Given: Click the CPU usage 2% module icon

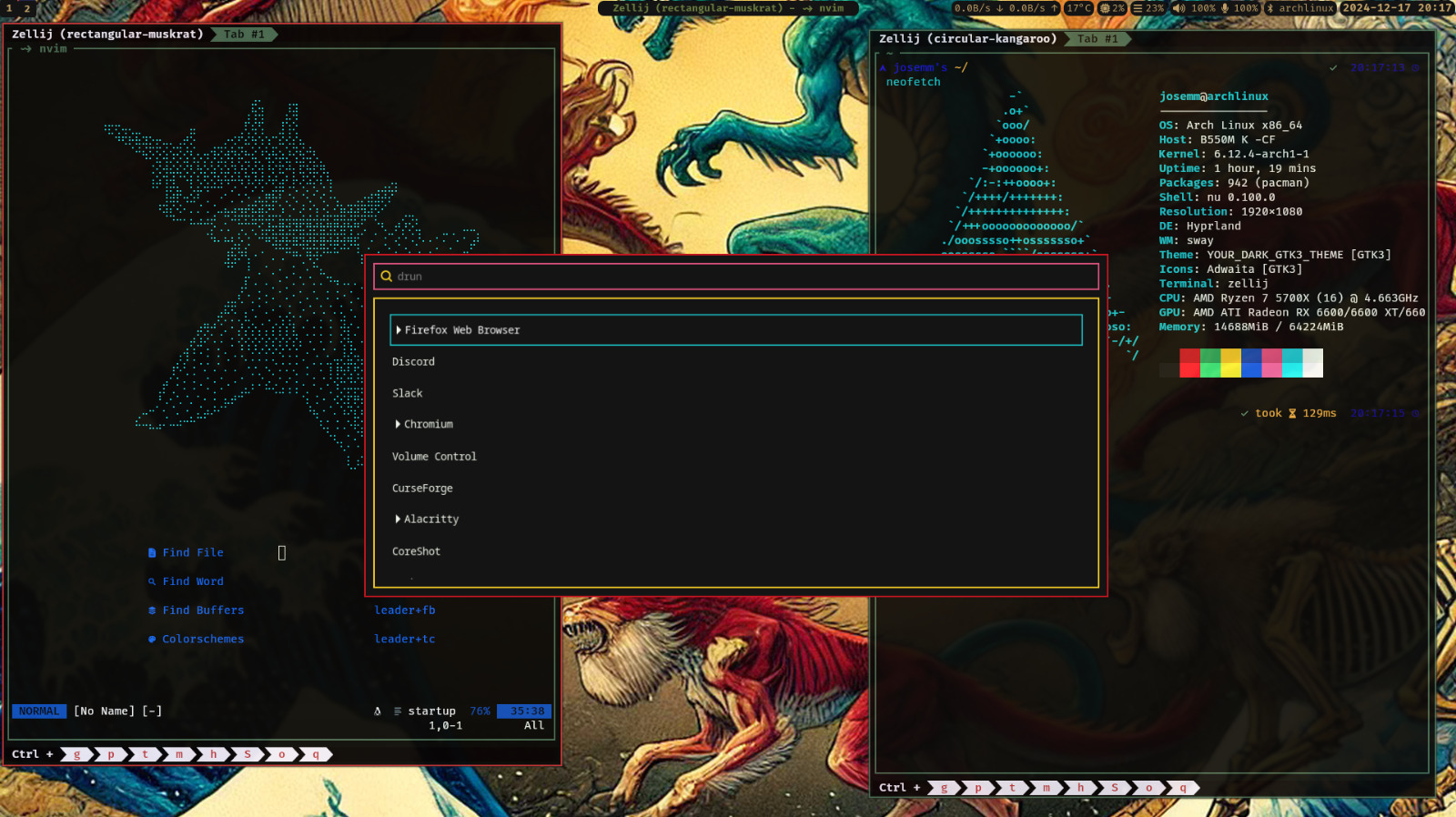Looking at the screenshot, I should pyautogui.click(x=1105, y=8).
